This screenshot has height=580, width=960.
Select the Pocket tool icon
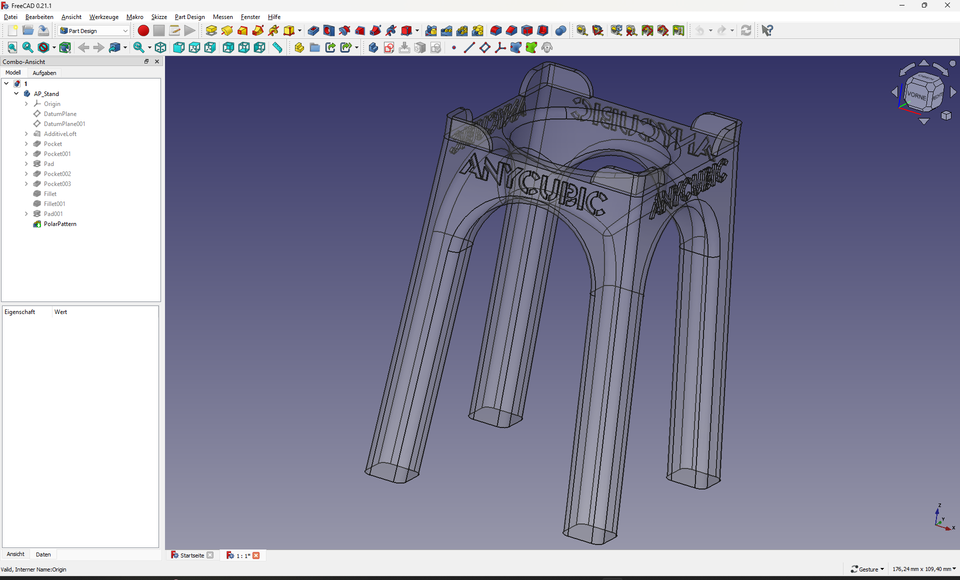click(313, 31)
